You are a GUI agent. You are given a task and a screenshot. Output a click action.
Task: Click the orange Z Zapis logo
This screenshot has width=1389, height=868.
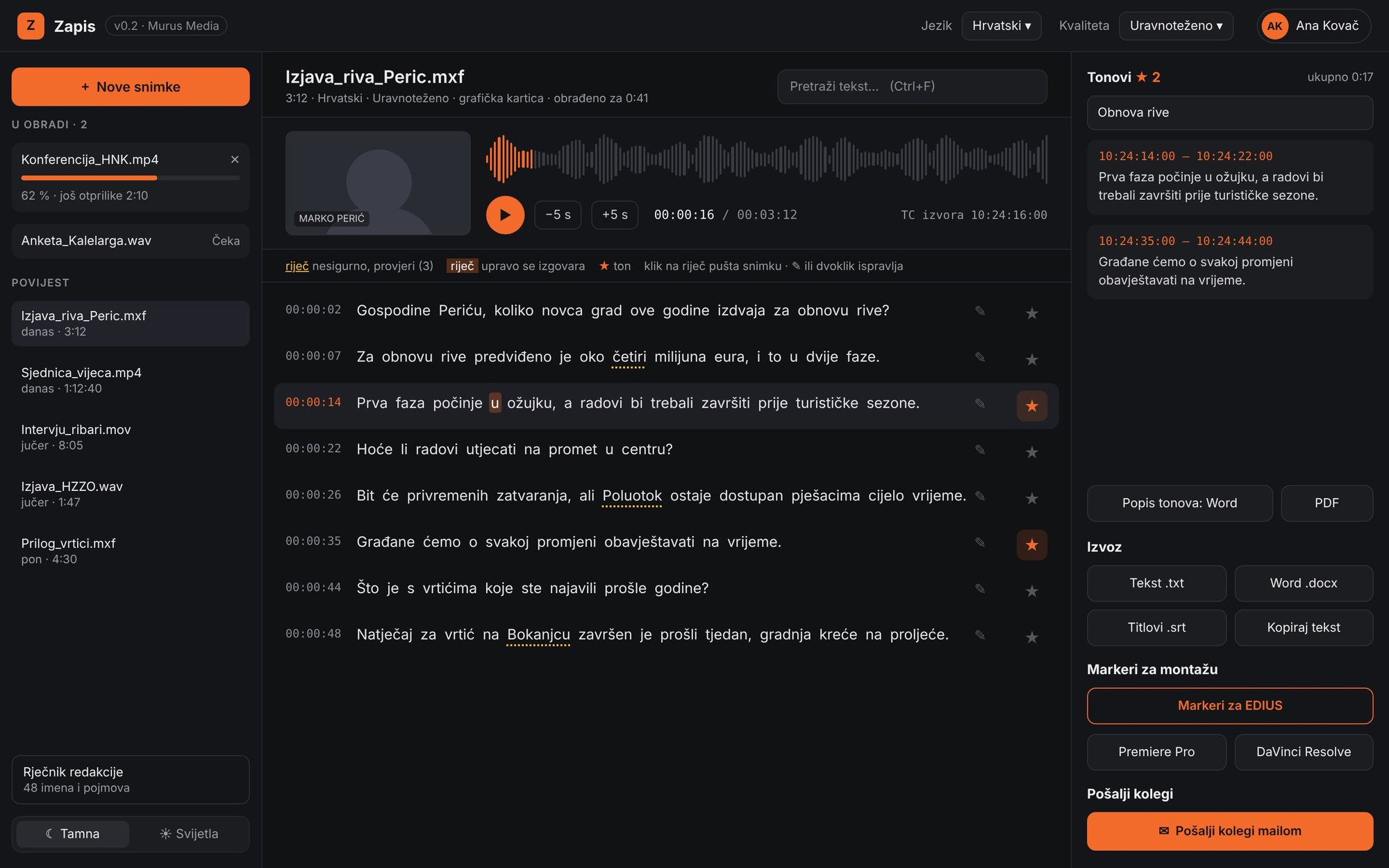(x=31, y=26)
